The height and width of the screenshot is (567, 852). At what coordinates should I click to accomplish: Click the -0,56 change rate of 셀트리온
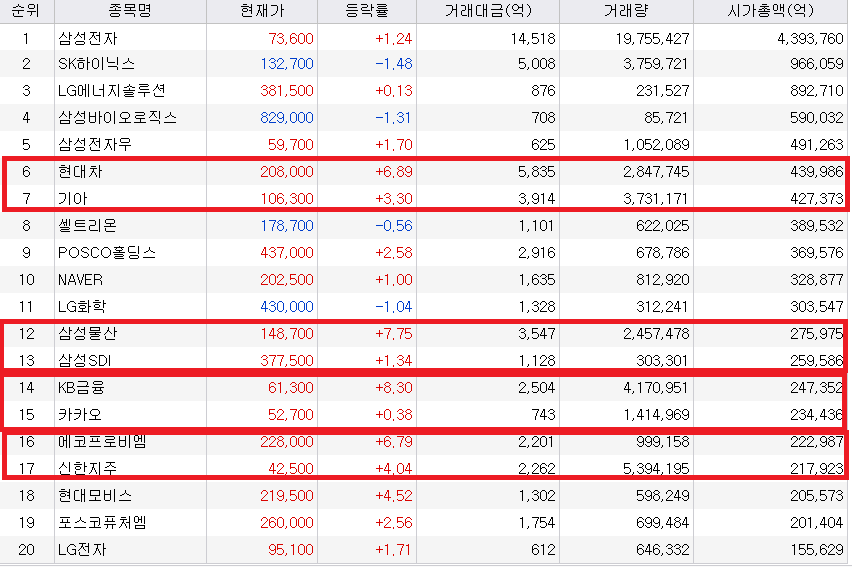tap(393, 226)
